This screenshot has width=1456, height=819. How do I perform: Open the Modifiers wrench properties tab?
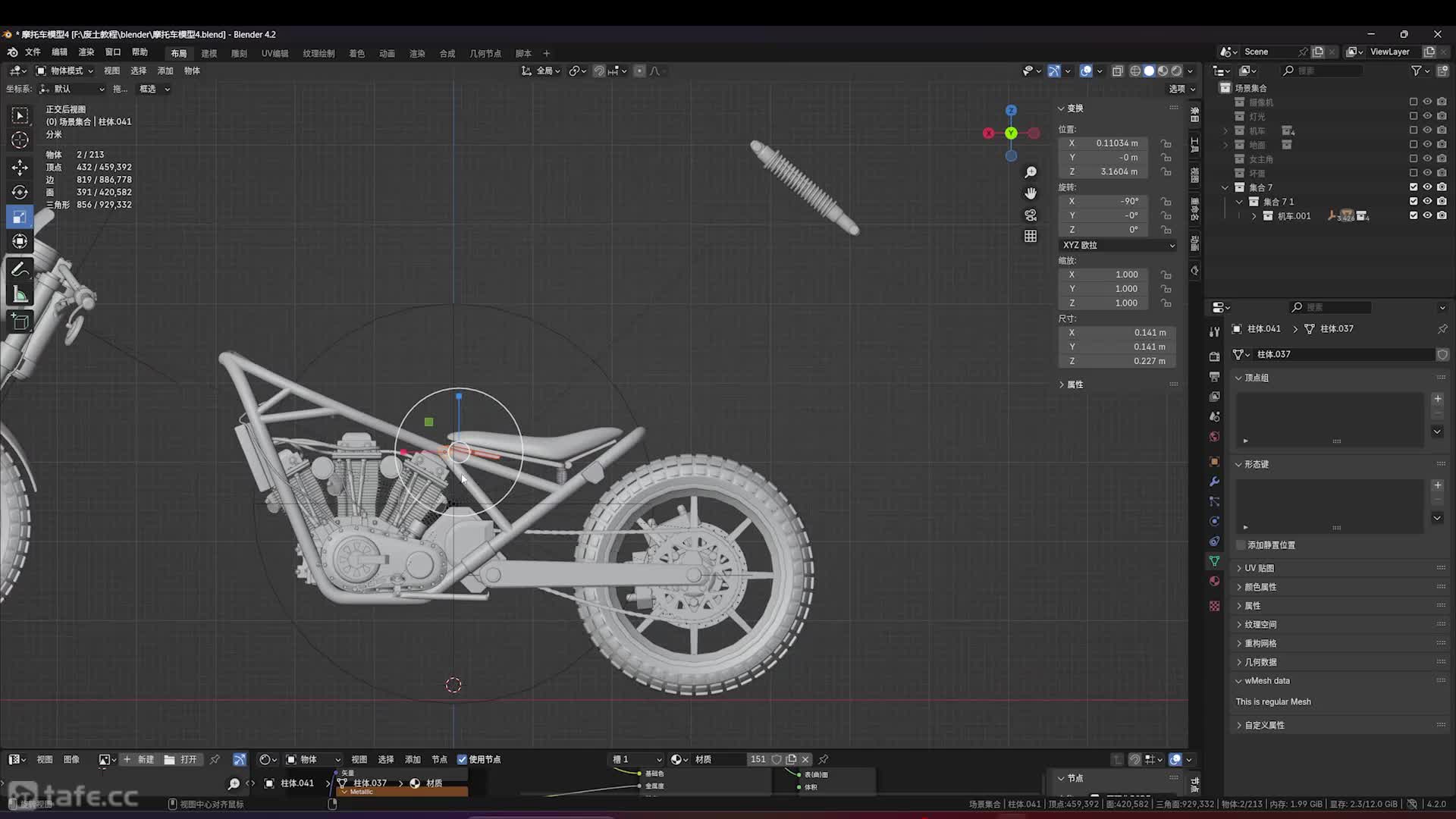pos(1214,482)
